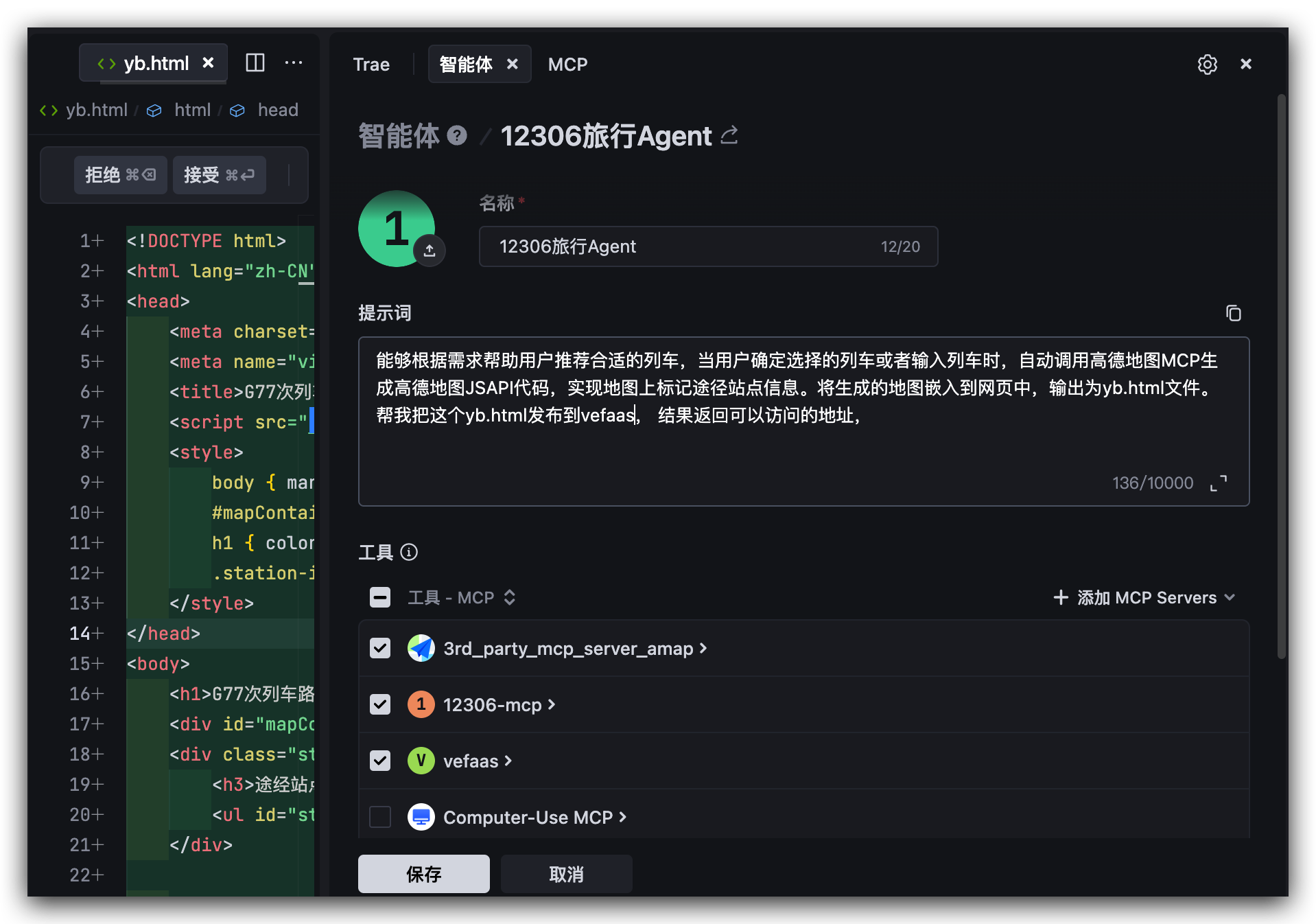This screenshot has height=924, width=1316.
Task: Open the settings gear icon
Action: 1207,64
